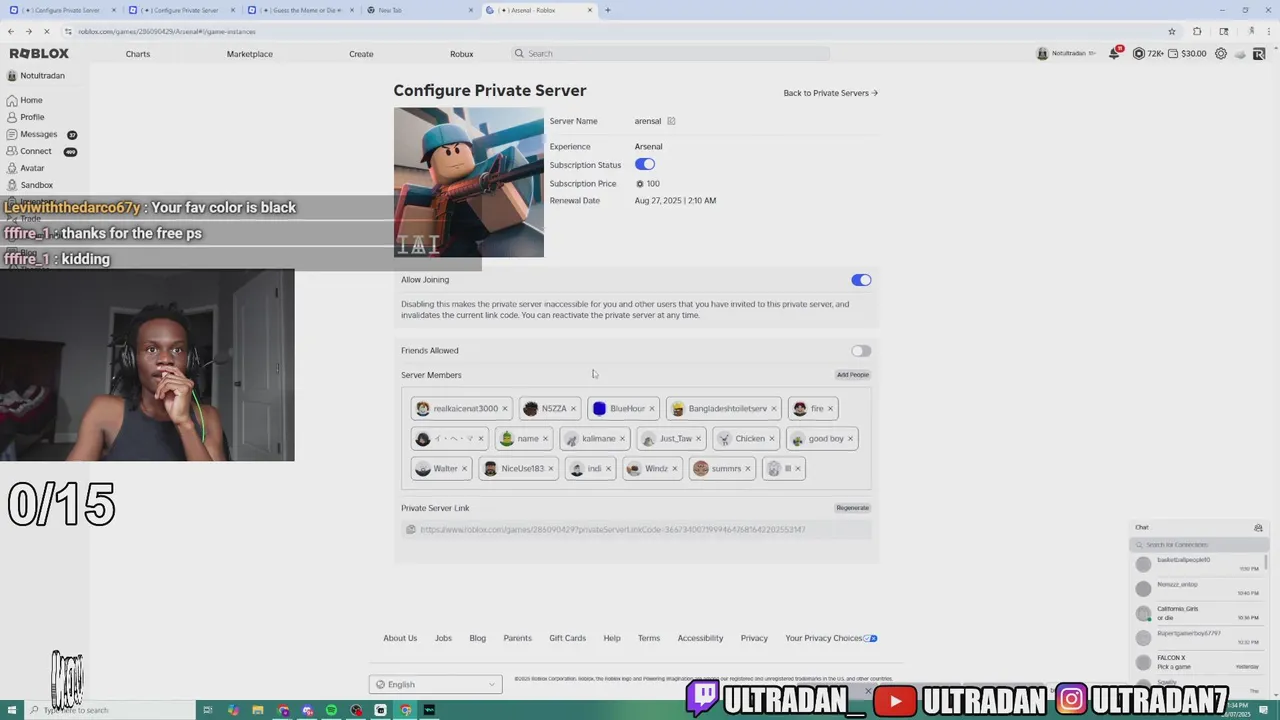The image size is (1280, 720).
Task: Open Marketplace in the Roblox navbar
Action: pyautogui.click(x=250, y=54)
